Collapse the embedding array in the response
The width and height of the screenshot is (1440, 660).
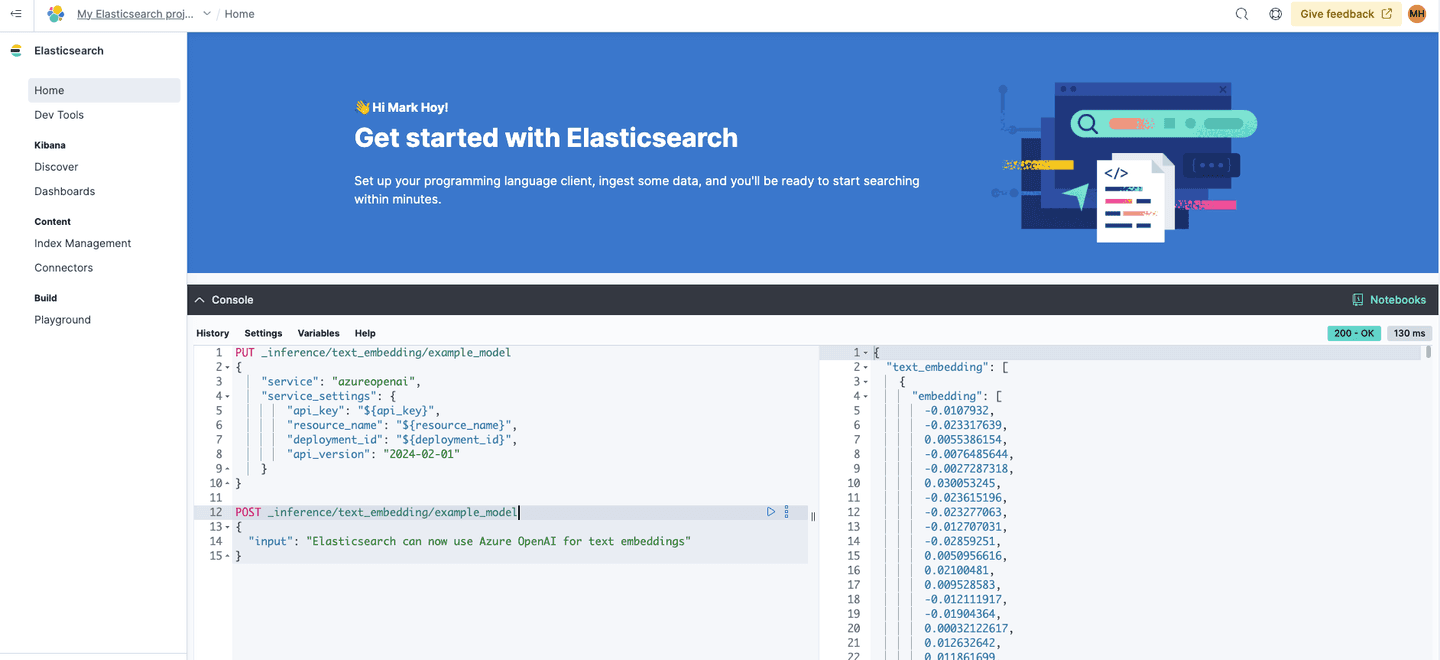[866, 395]
